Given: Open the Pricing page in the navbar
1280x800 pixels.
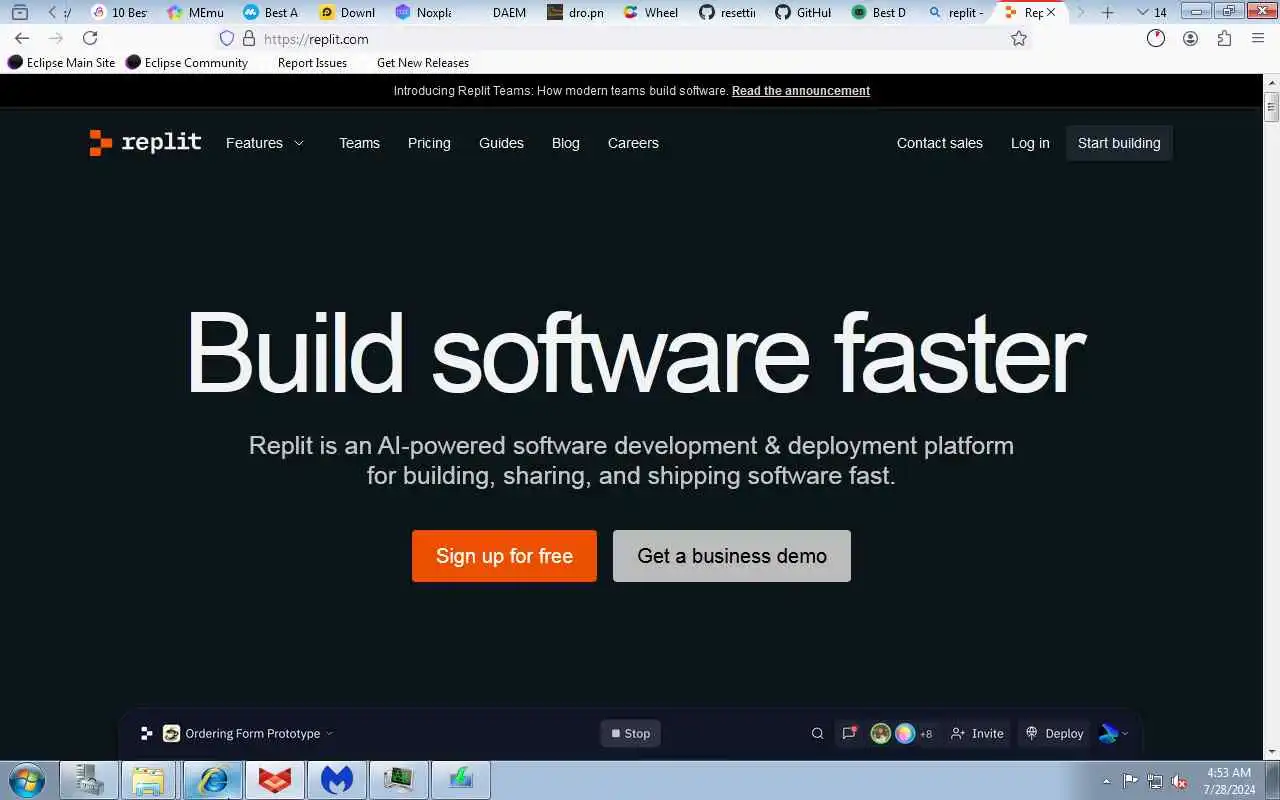Looking at the screenshot, I should pyautogui.click(x=429, y=143).
